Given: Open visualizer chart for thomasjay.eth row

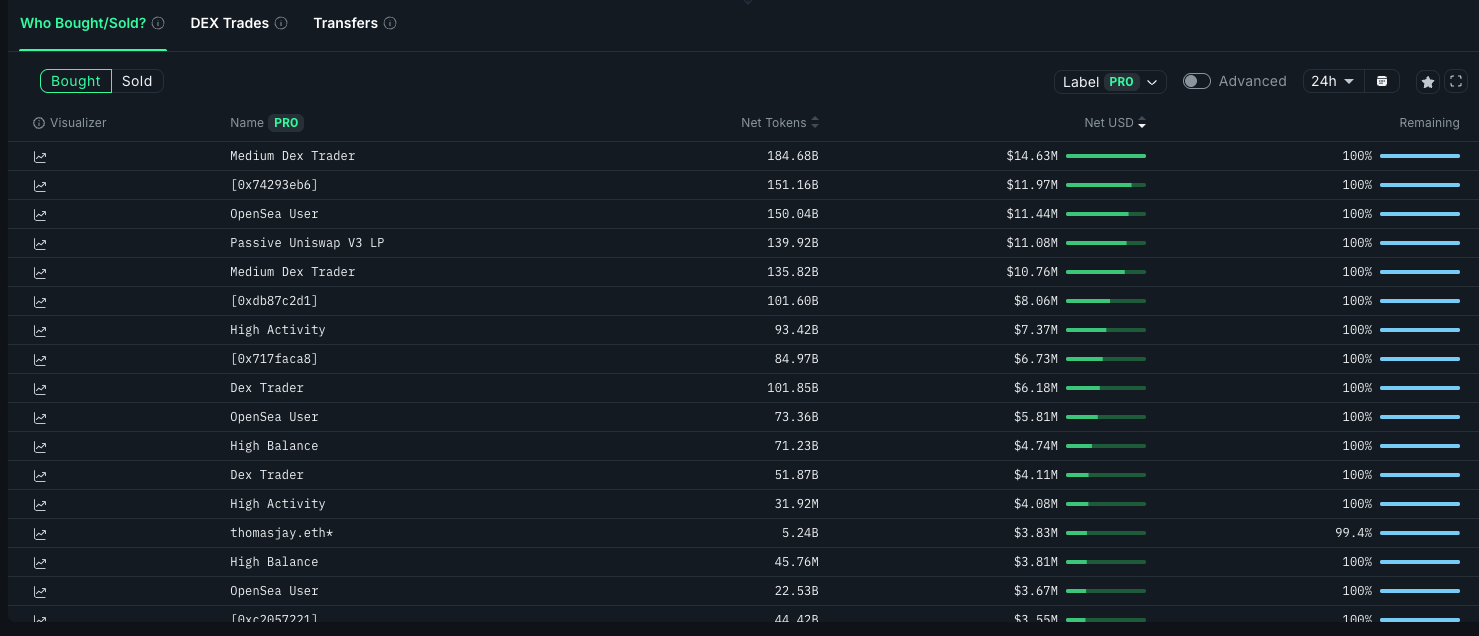Looking at the screenshot, I should pyautogui.click(x=40, y=534).
